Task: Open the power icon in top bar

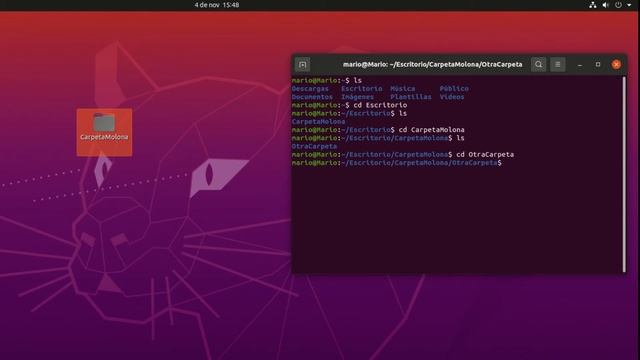Action: click(618, 5)
